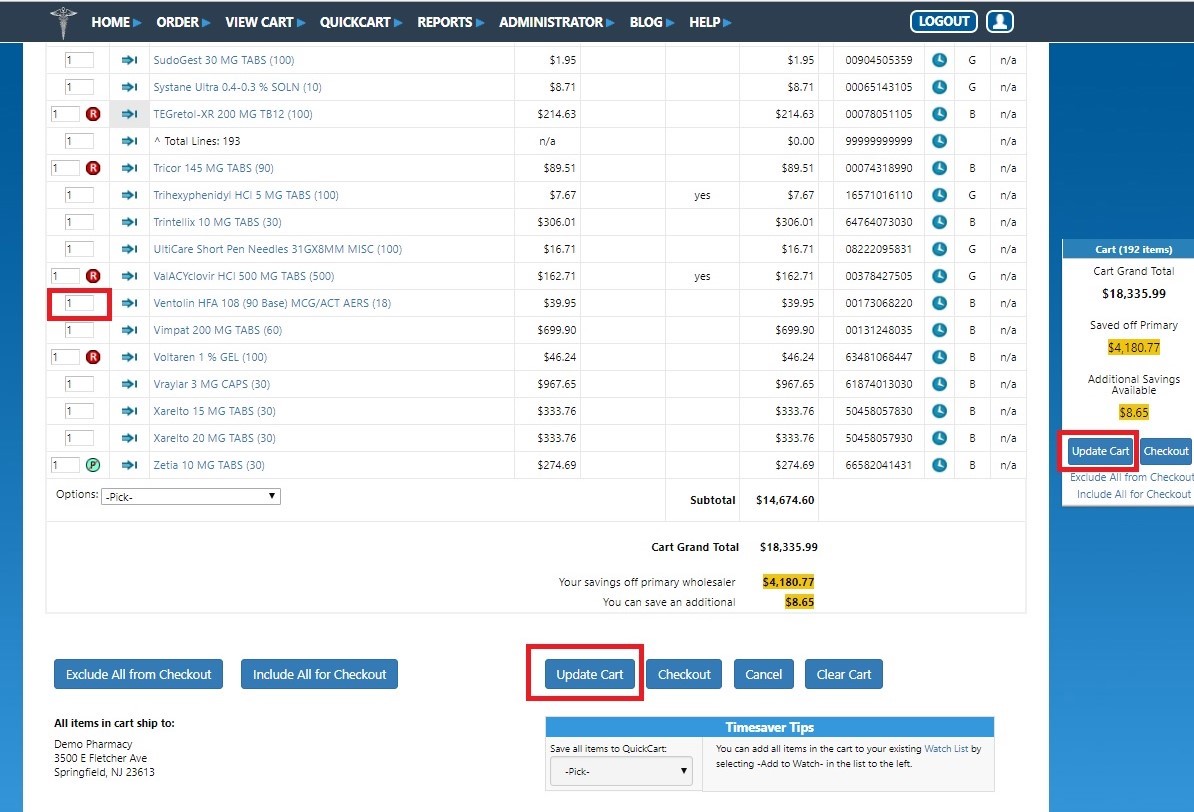Click the arrow icon next to SudoGest 30 MG
Screen dimensions: 1194x812
(129, 60)
